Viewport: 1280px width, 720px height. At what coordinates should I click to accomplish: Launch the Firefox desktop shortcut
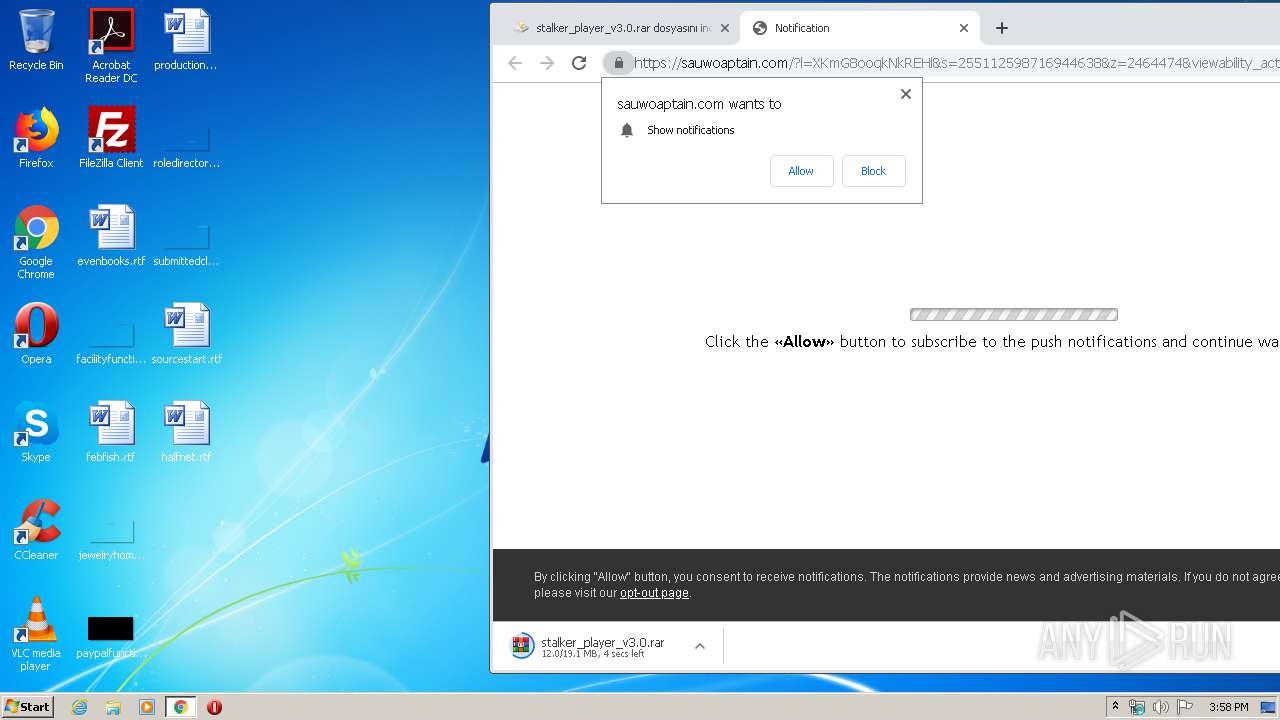(36, 138)
